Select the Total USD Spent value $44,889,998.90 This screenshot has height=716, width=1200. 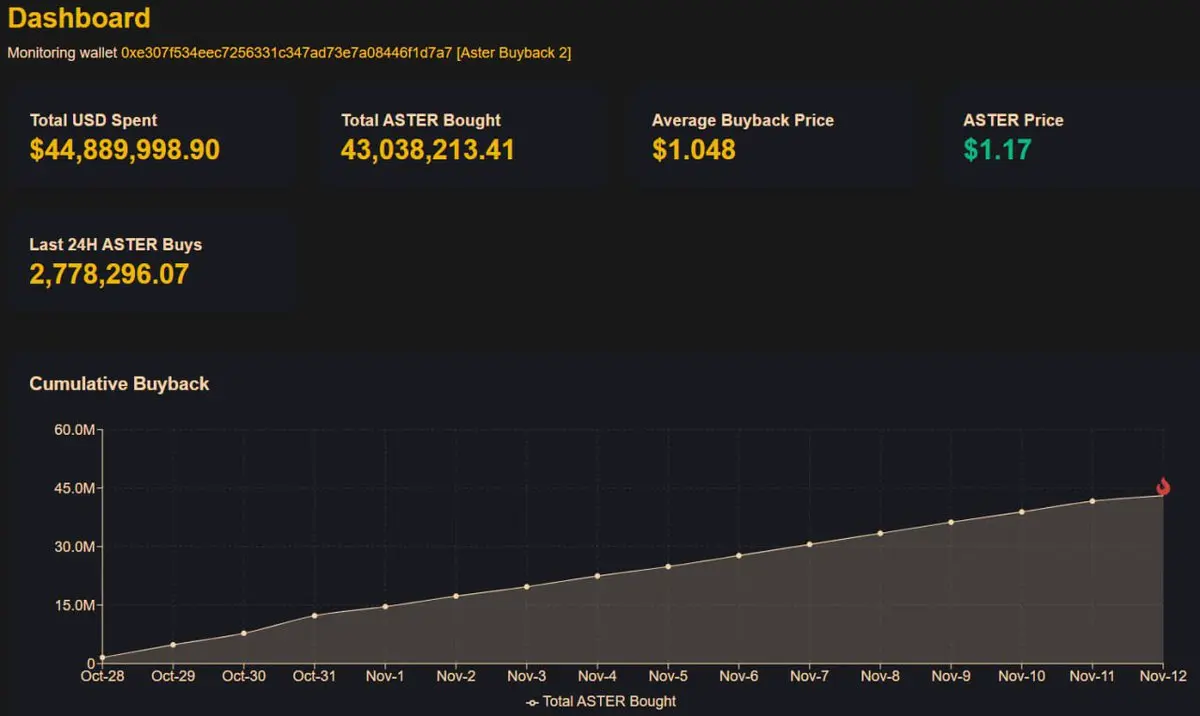(125, 150)
